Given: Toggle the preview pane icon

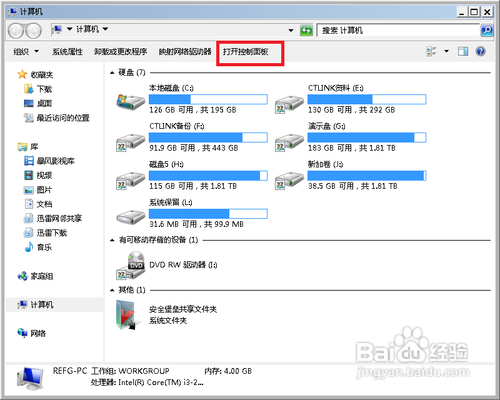Looking at the screenshot, I should coord(463,51).
